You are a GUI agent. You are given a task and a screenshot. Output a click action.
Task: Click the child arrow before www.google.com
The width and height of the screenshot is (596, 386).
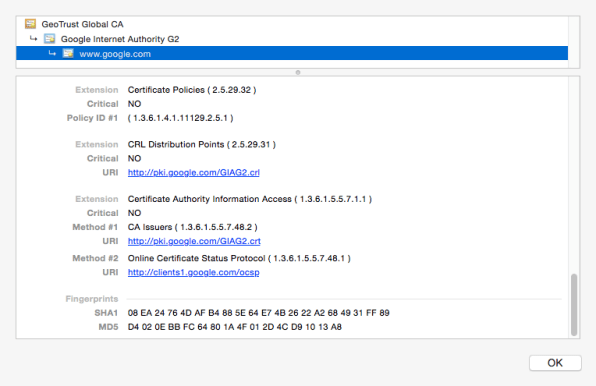[x=52, y=53]
